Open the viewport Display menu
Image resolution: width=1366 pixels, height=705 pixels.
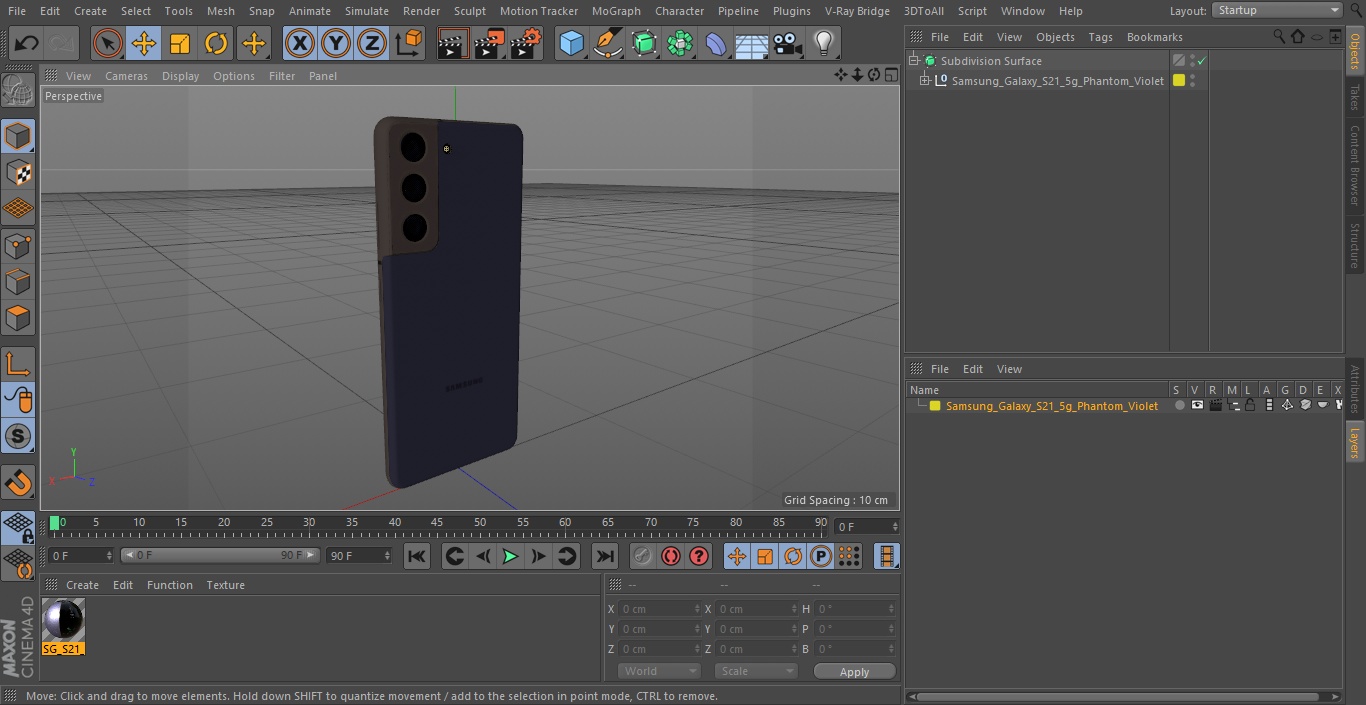tap(180, 76)
